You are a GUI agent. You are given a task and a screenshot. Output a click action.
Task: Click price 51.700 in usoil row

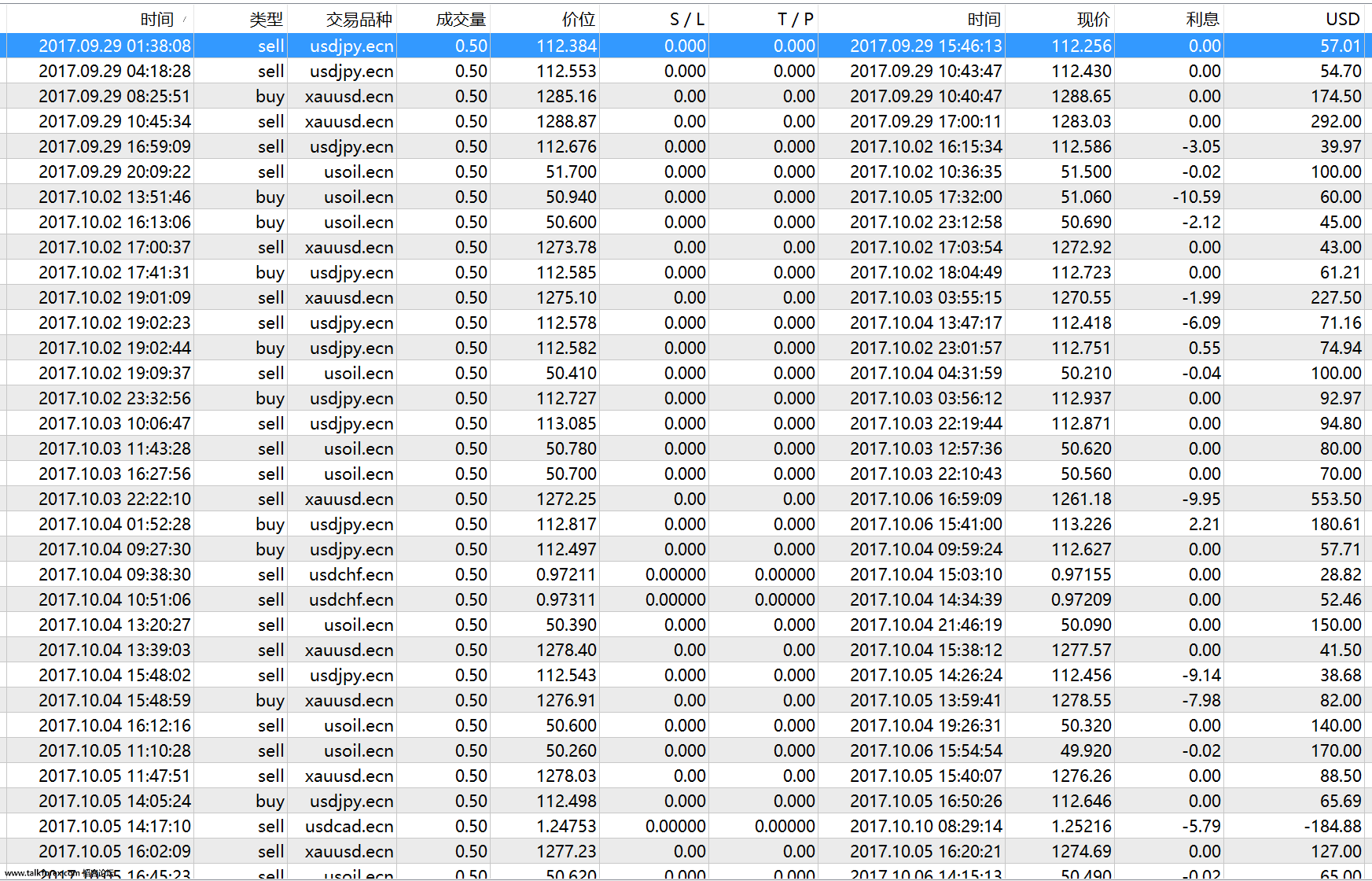[572, 171]
